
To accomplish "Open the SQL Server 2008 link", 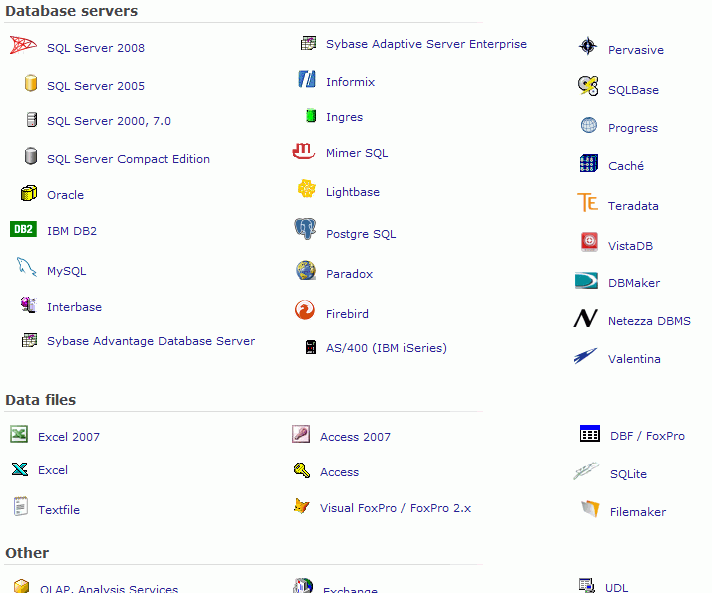I will pos(96,48).
